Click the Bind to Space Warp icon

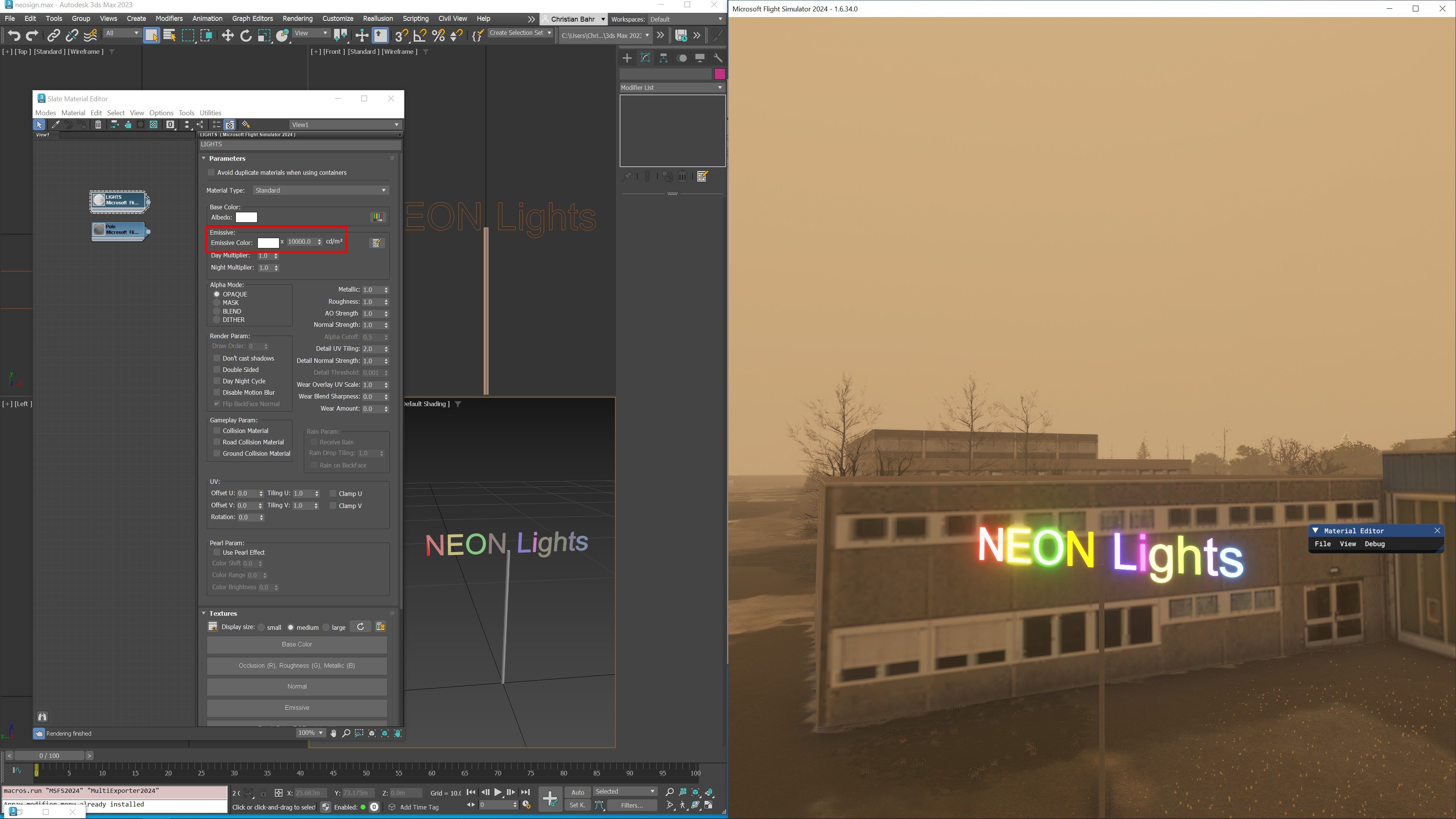pos(91,36)
